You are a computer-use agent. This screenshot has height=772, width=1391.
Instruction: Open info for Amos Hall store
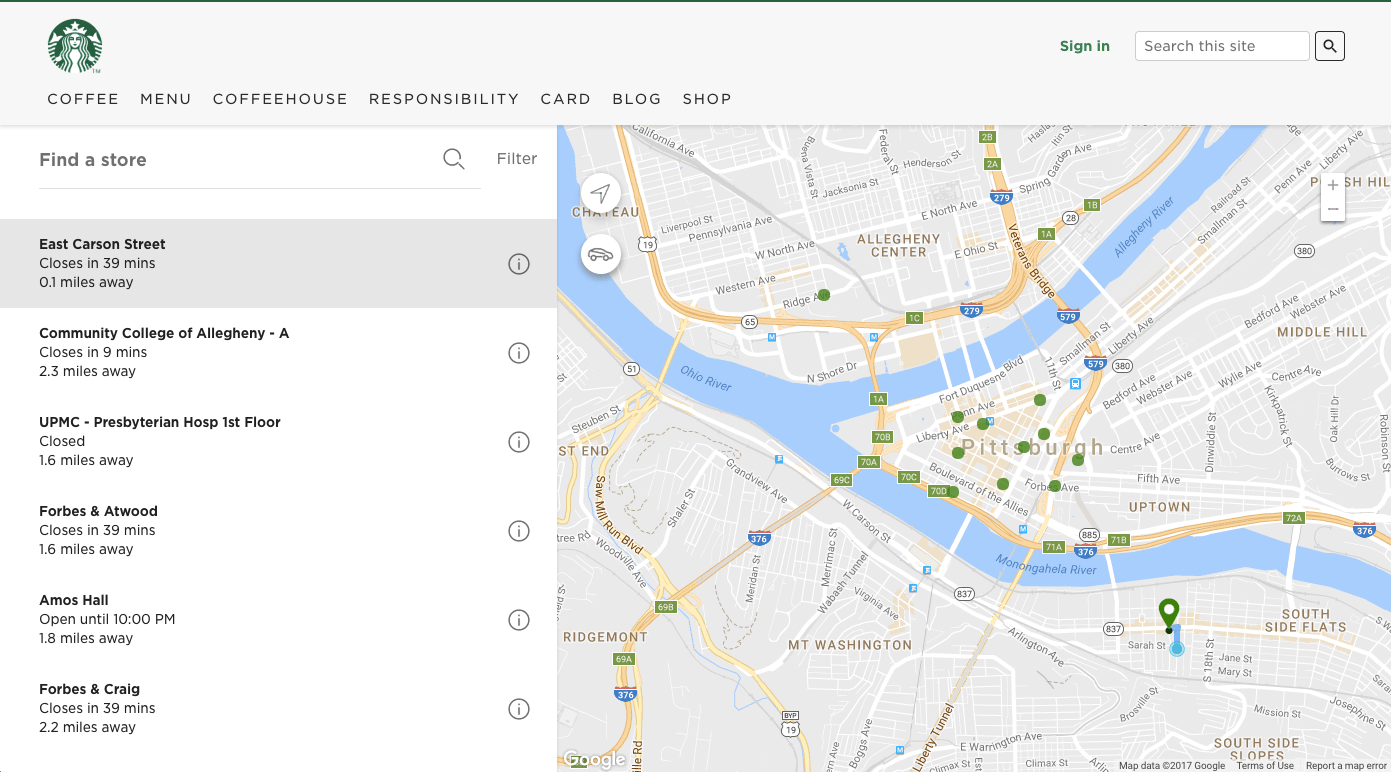(x=518, y=619)
